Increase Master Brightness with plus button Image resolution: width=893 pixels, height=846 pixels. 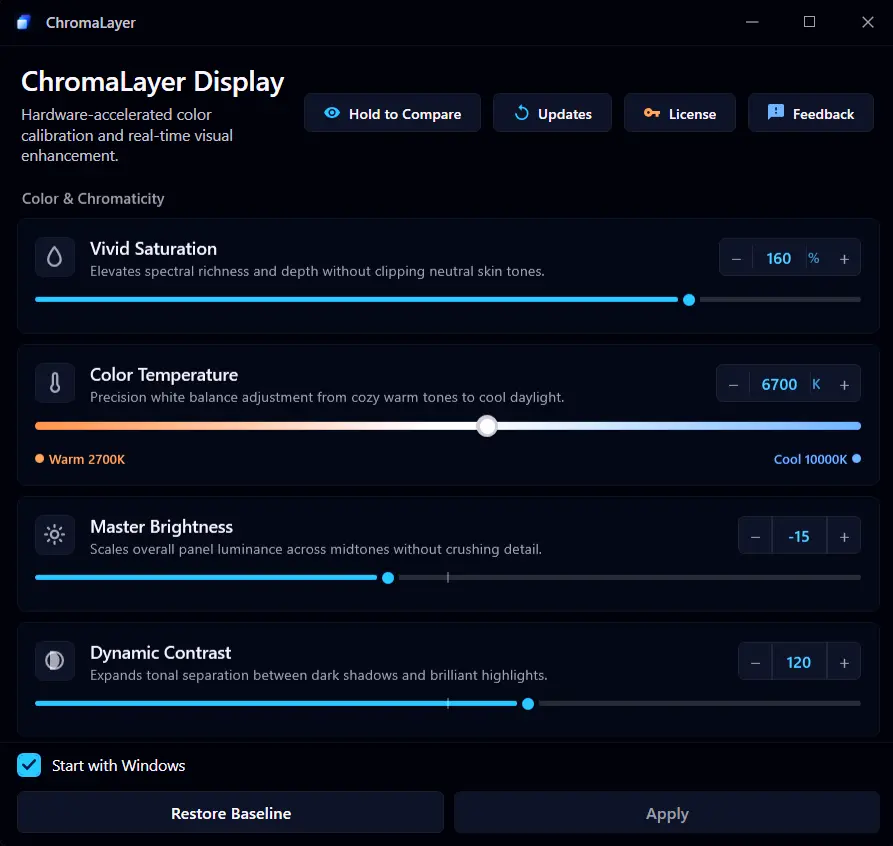[x=844, y=537]
